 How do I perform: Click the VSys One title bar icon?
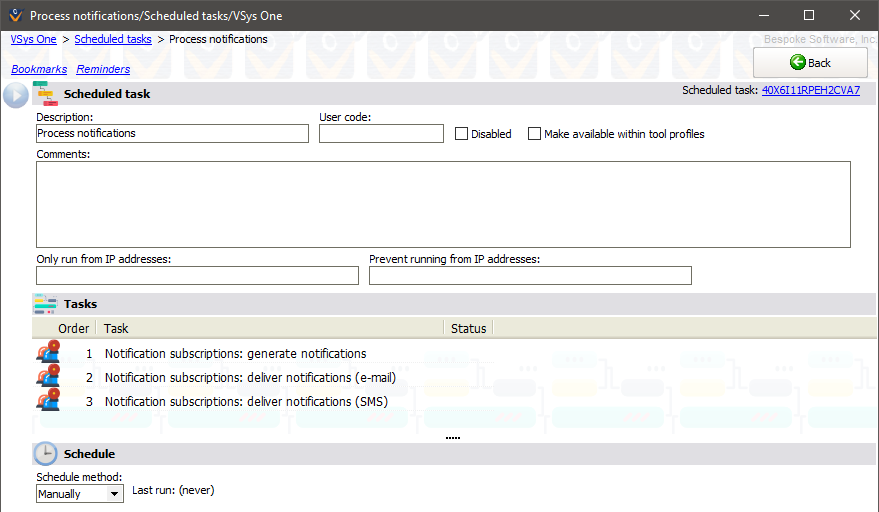14,15
